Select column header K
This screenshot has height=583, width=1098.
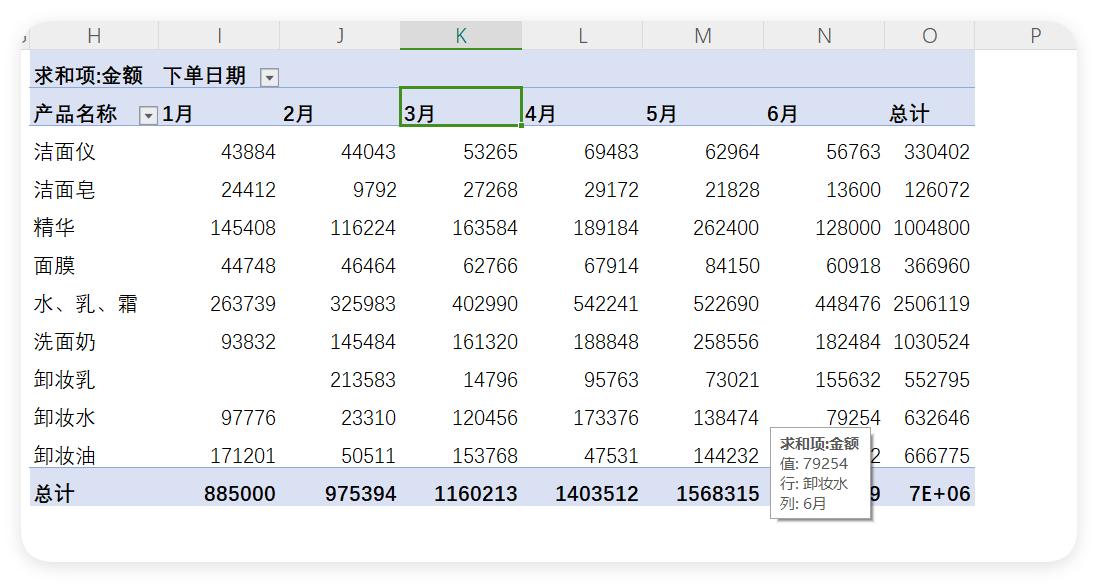tap(461, 36)
